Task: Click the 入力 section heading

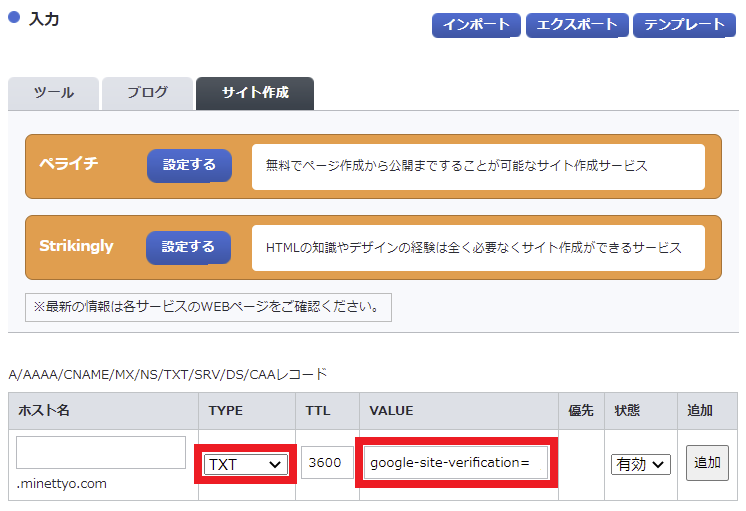Action: (x=44, y=20)
